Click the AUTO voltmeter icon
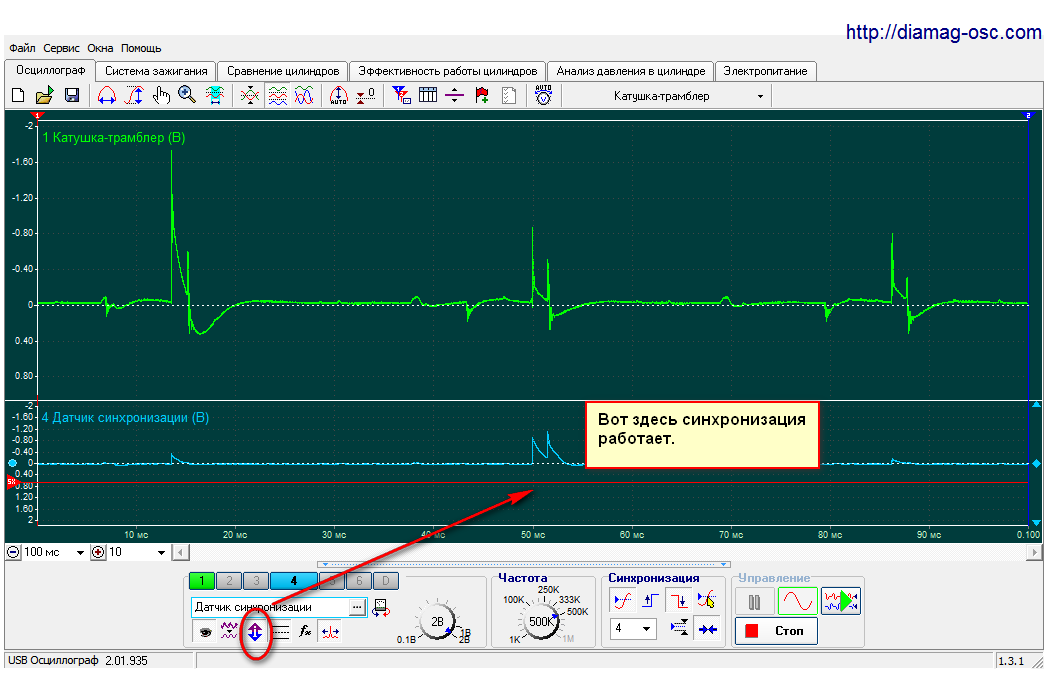The height and width of the screenshot is (673, 1056). (543, 95)
